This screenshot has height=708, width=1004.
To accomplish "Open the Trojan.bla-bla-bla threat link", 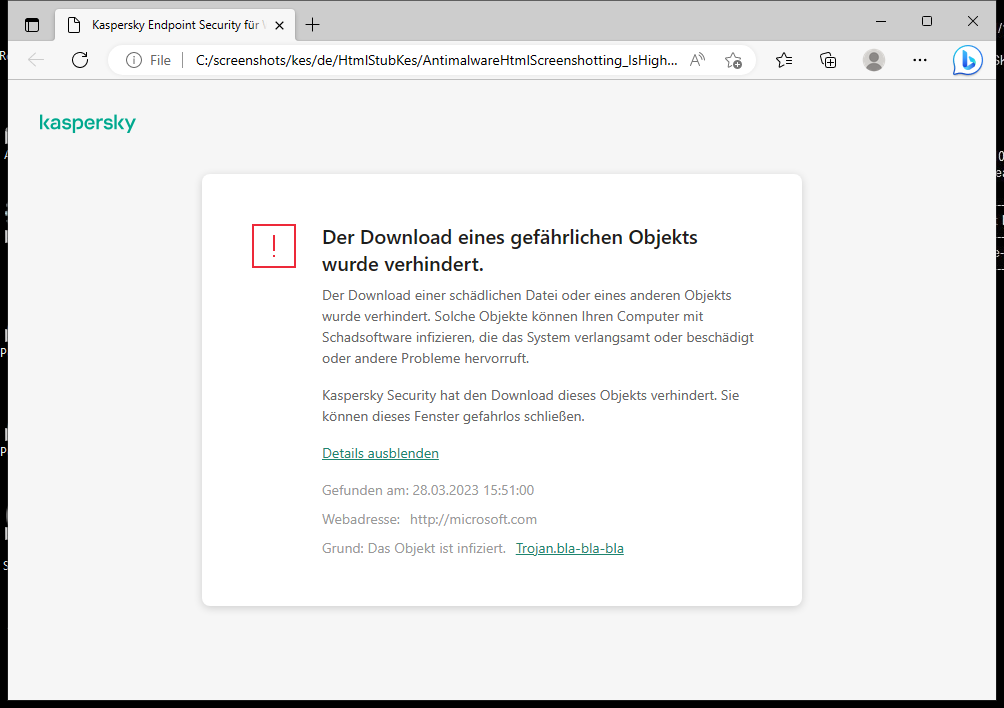I will tap(569, 548).
